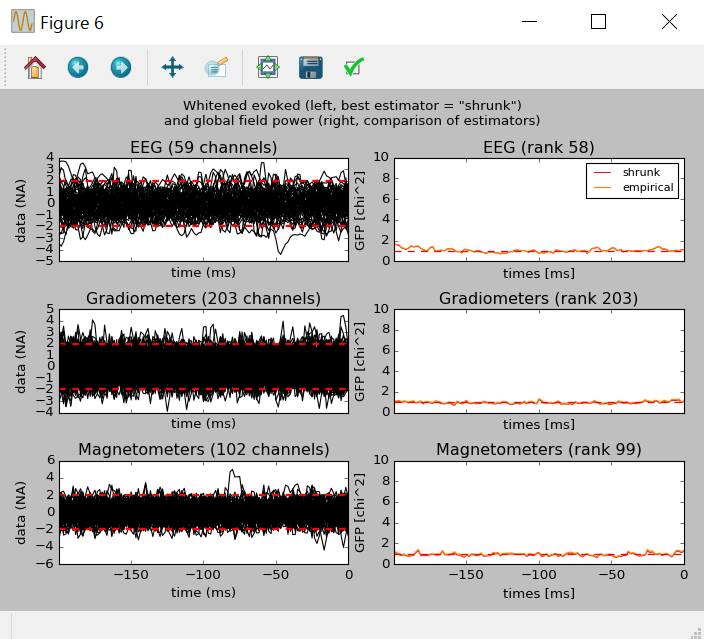Screen dimensions: 704x639
Task: Click inside the EEG (59 channels) plot
Action: 204,208
